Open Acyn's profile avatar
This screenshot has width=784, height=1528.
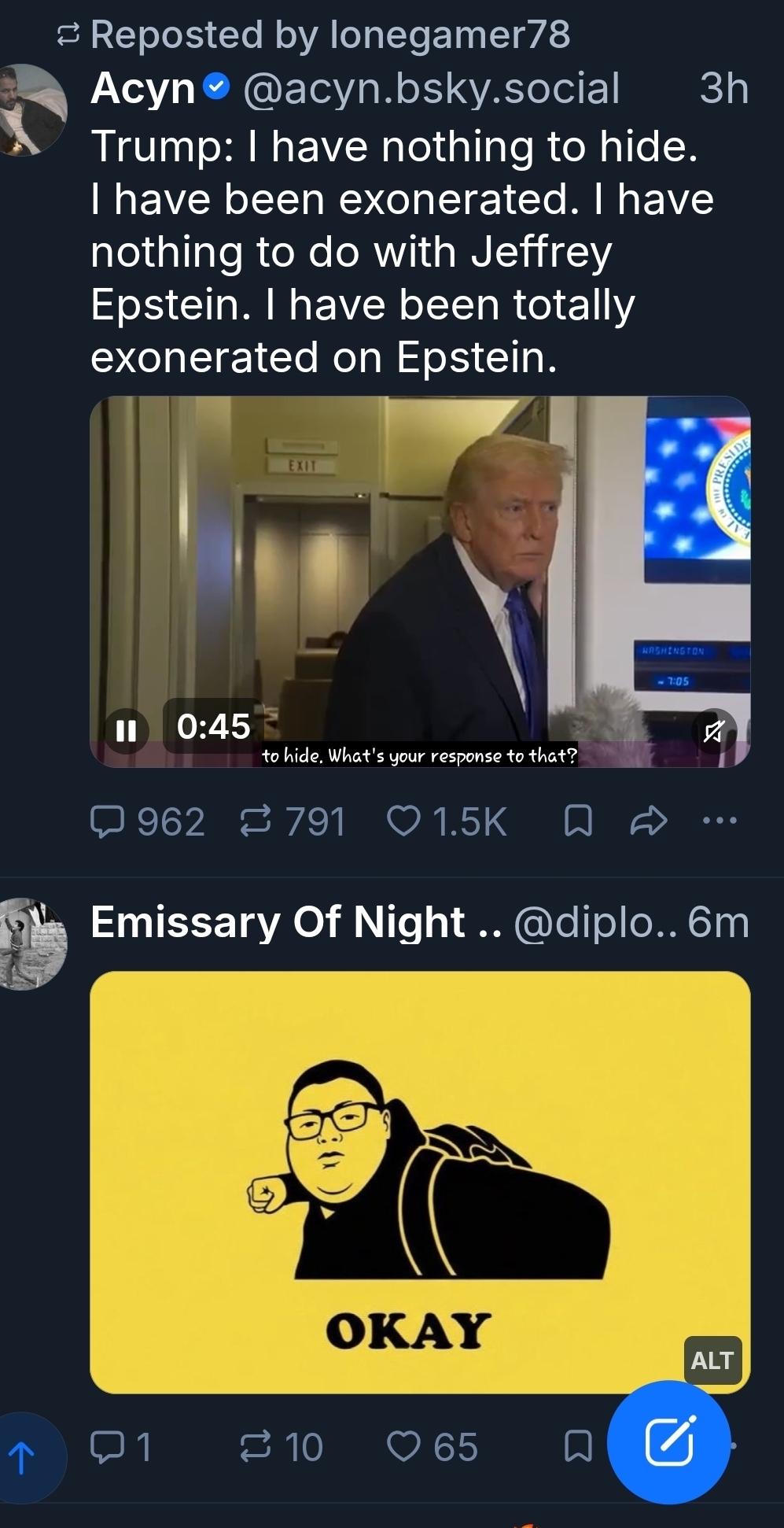tap(31, 110)
